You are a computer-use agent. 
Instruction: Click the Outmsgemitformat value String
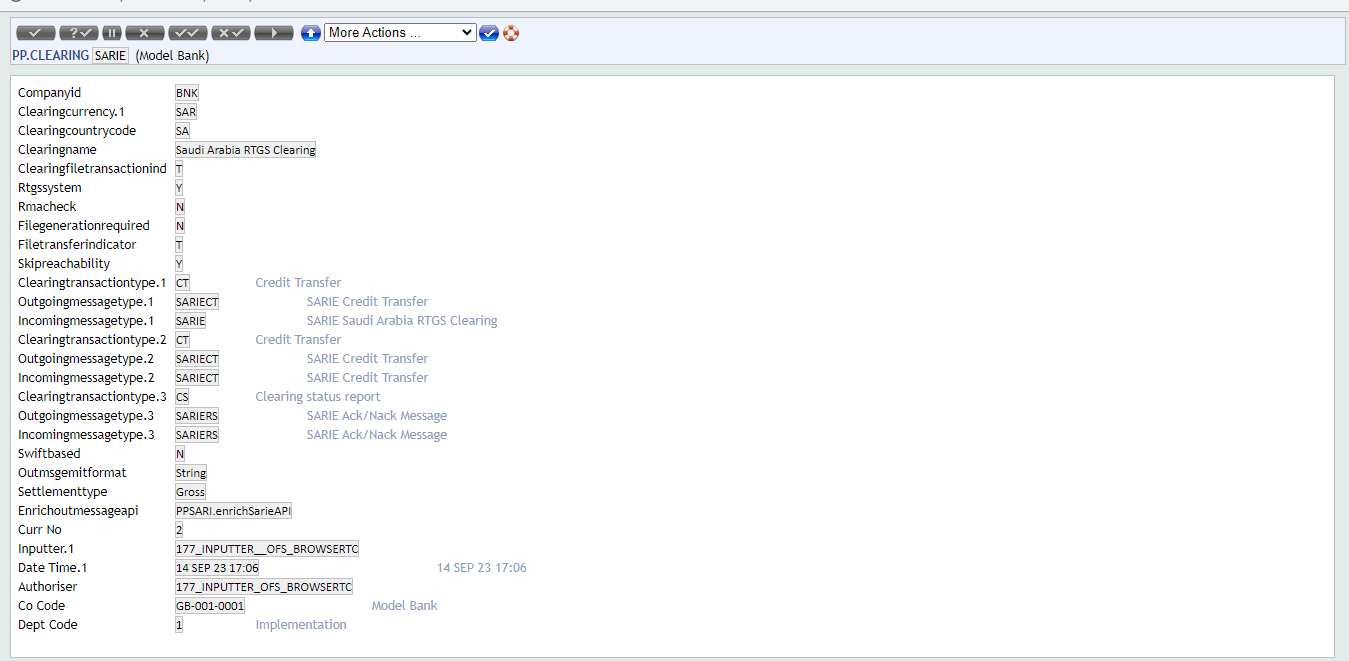pos(191,473)
